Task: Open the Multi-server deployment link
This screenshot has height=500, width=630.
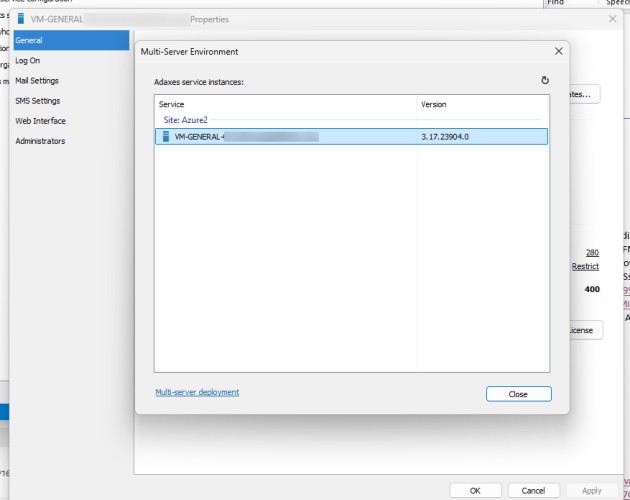Action: tap(197, 392)
